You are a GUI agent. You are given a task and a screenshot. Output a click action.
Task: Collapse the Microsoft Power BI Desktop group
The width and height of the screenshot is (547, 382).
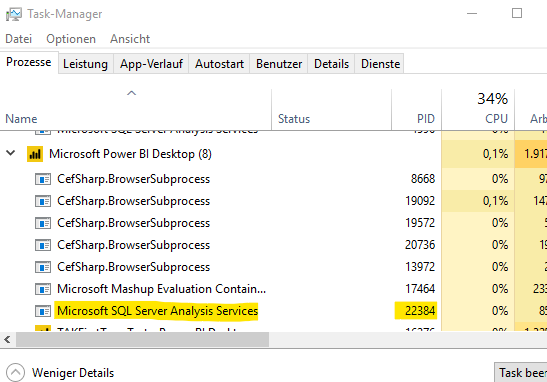[11, 153]
